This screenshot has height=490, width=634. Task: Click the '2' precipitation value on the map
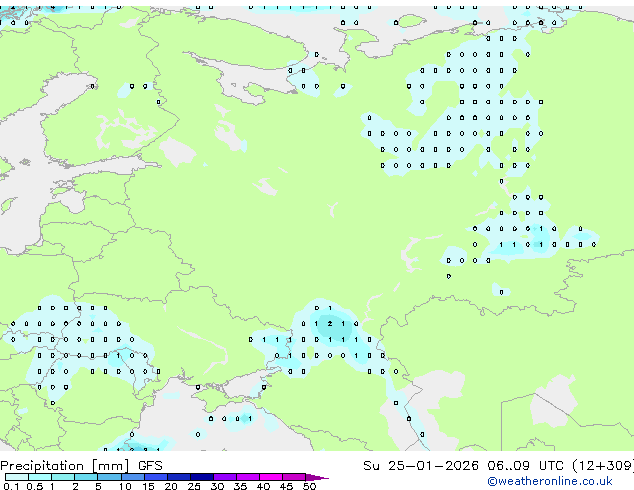[x=330, y=323]
